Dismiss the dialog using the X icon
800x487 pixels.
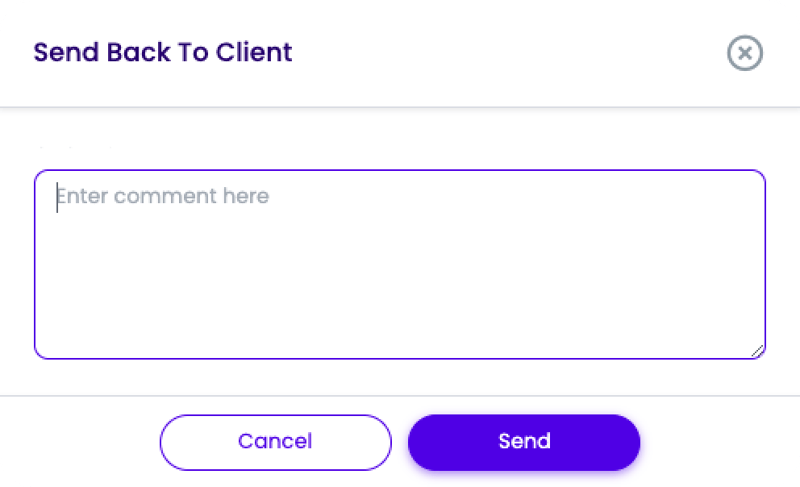744,53
